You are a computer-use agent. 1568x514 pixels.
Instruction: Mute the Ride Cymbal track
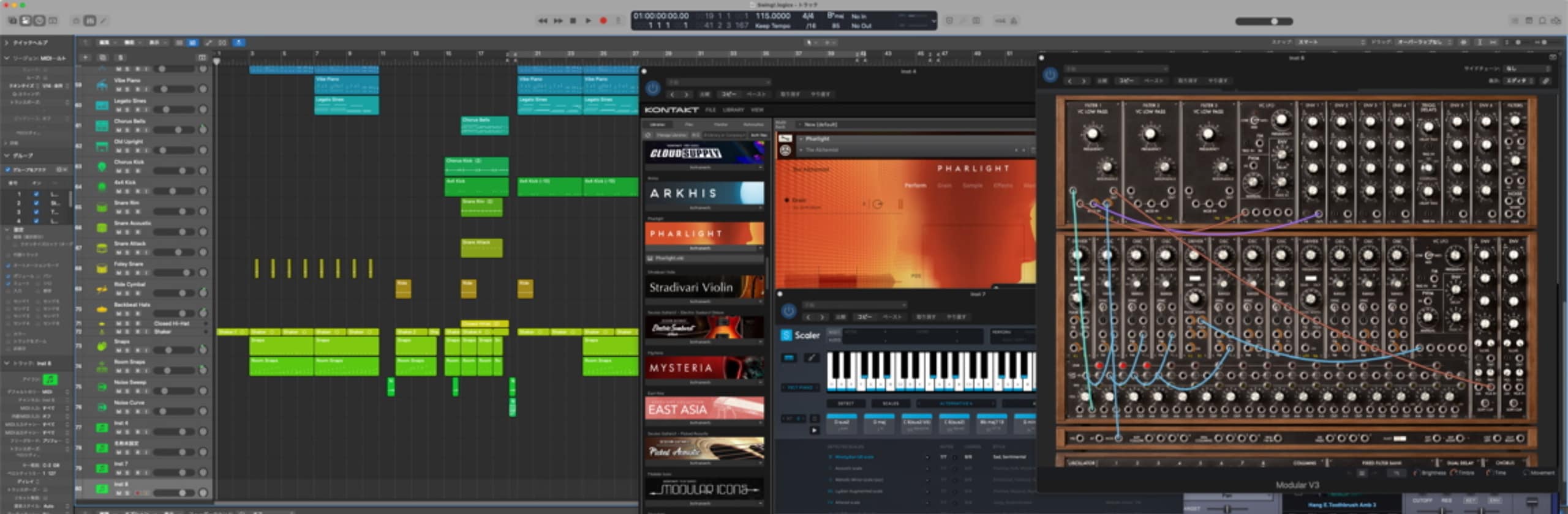click(119, 293)
